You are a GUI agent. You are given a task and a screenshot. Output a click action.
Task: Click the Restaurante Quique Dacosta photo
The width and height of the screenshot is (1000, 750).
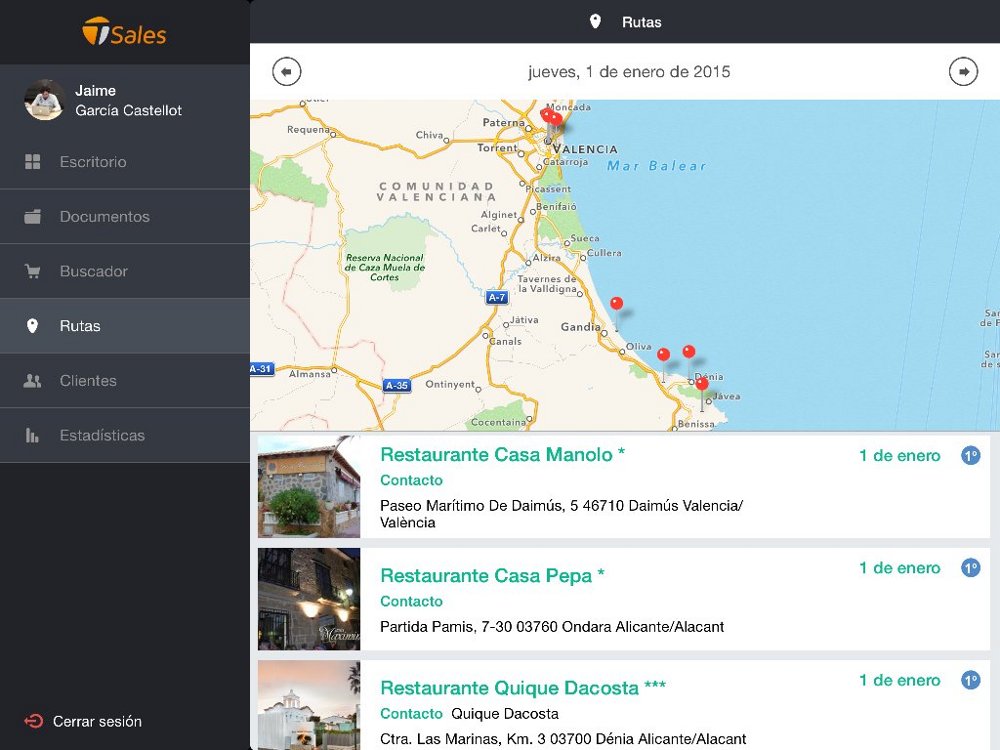tap(309, 705)
